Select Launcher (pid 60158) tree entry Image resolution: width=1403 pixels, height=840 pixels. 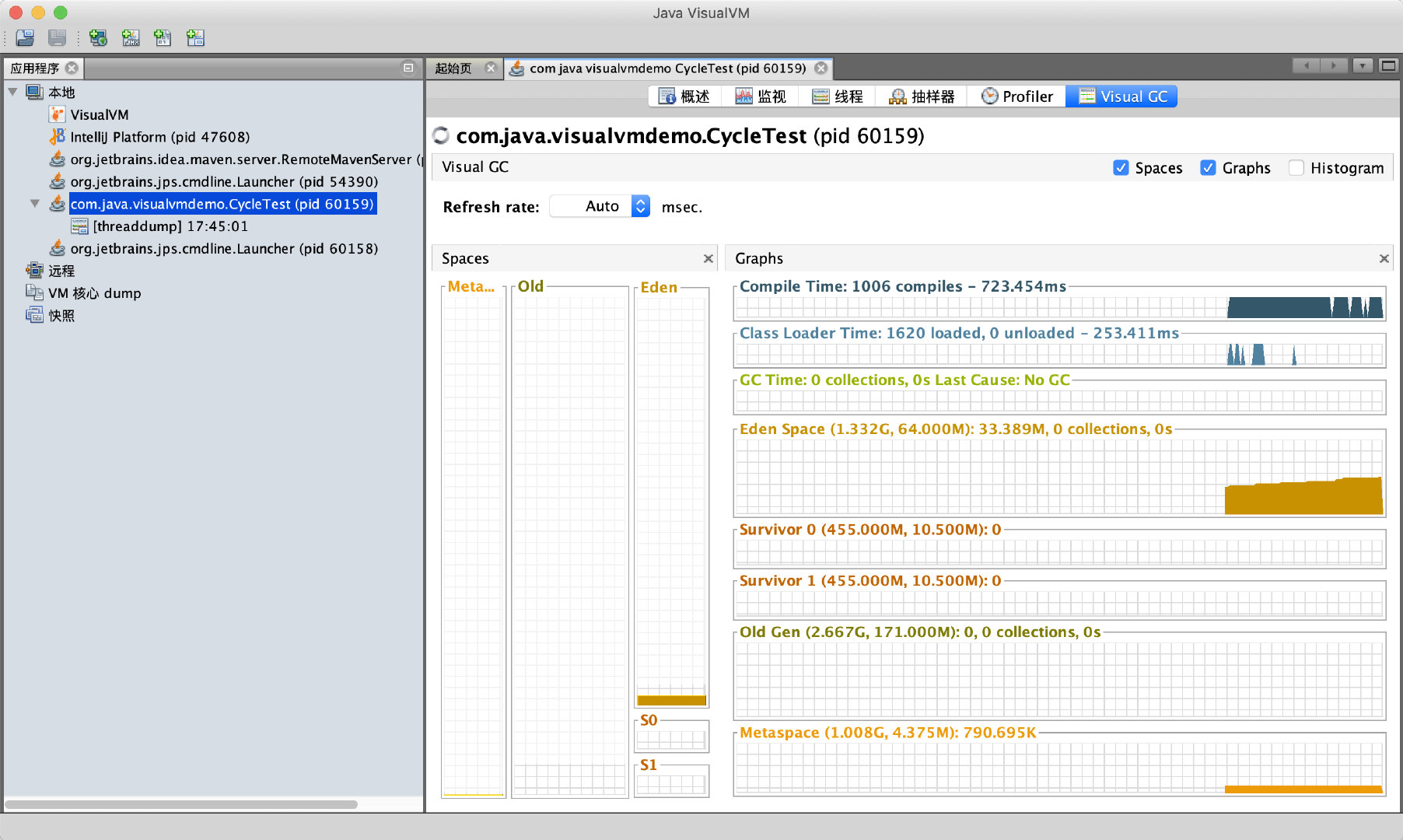point(224,248)
